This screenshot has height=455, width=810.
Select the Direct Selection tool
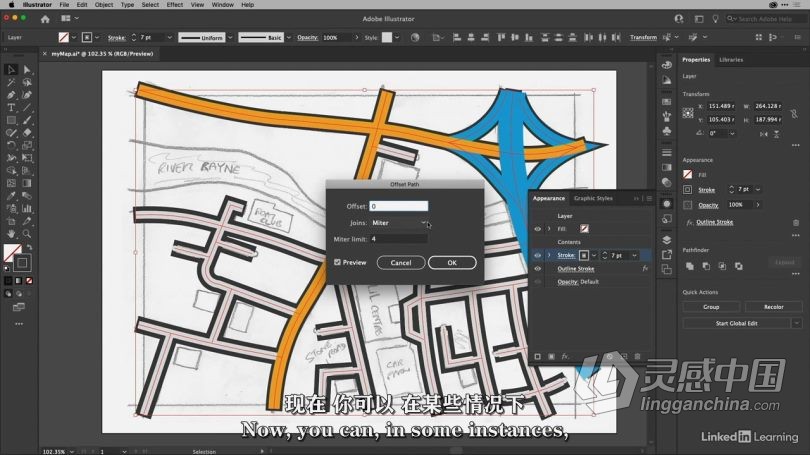27,70
